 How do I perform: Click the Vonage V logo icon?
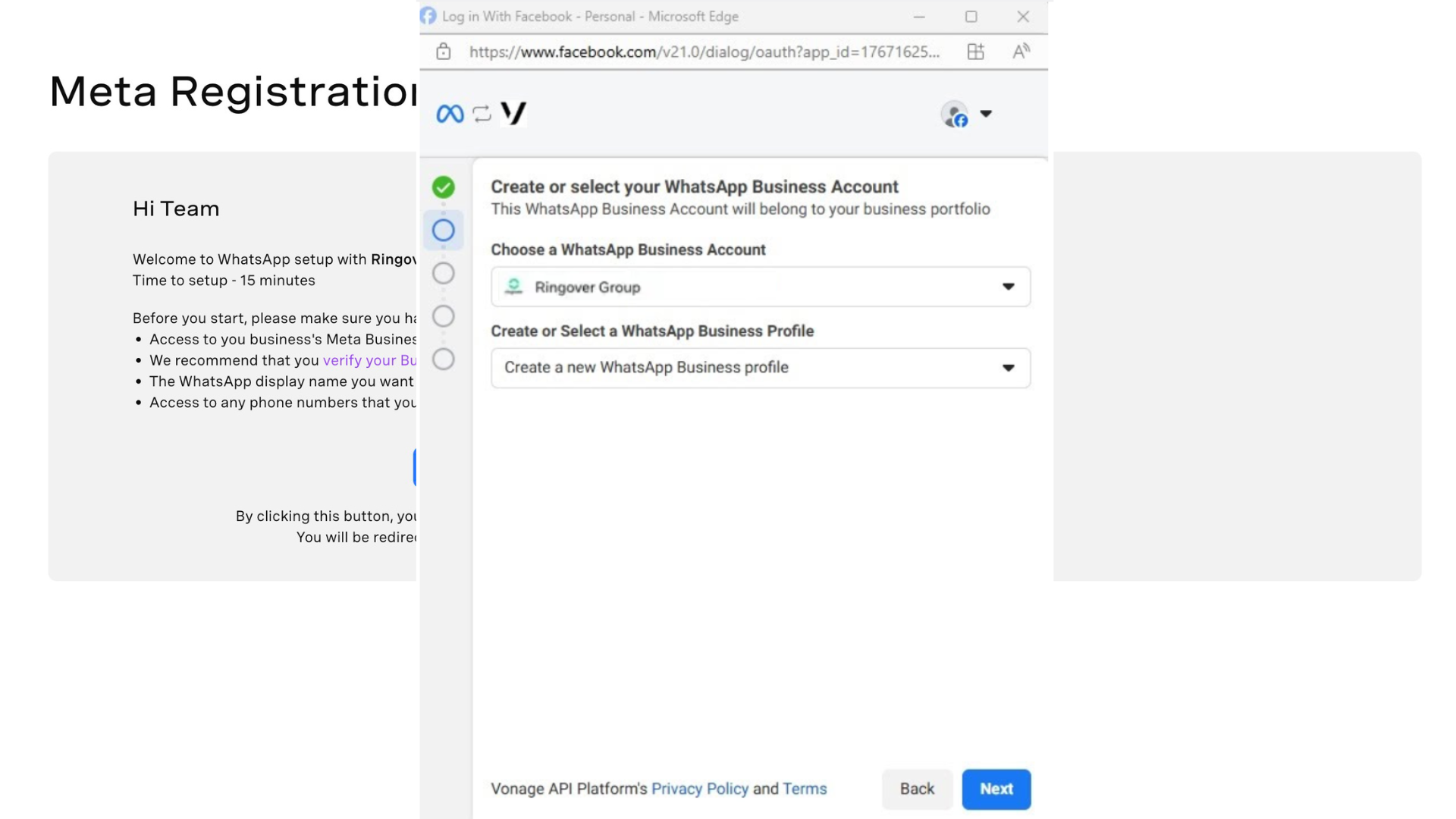pyautogui.click(x=513, y=114)
